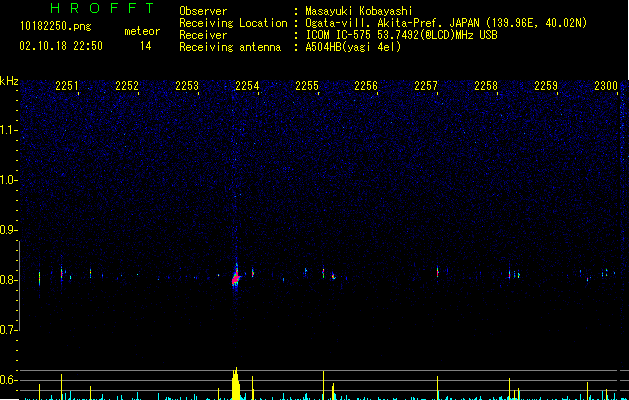Image resolution: width=629 pixels, height=400 pixels.
Task: Click the 2258 time marker
Action: pos(486,86)
